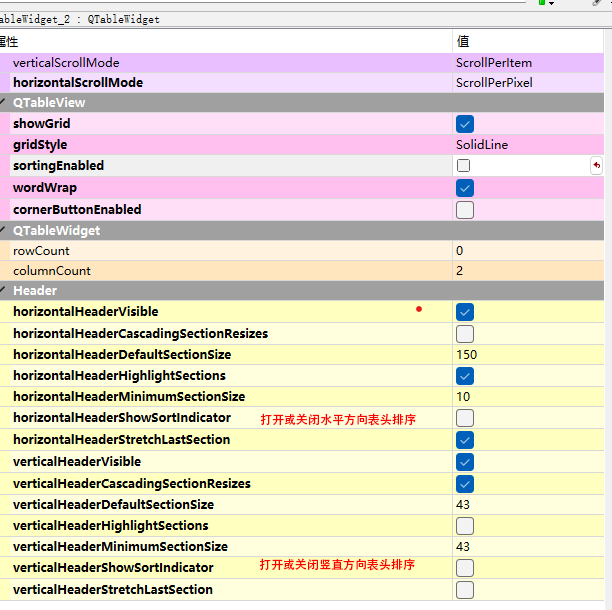Select the cornerButtonEnabled property name

point(77,210)
